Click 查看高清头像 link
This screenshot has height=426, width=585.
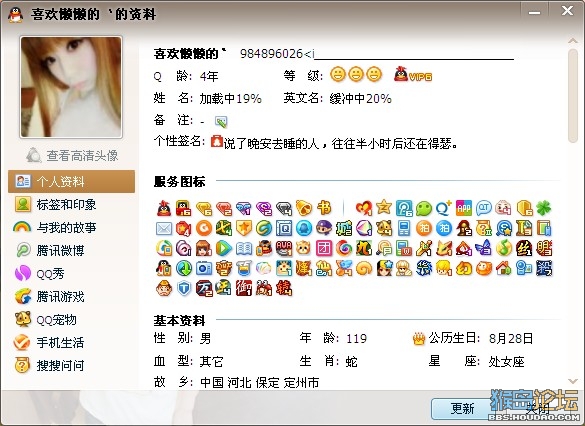(72, 155)
